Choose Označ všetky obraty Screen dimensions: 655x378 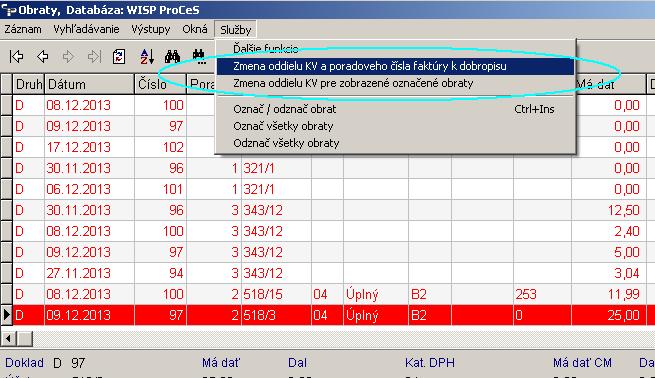pos(395,126)
